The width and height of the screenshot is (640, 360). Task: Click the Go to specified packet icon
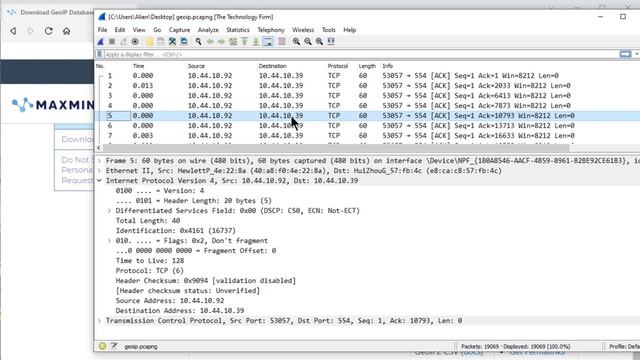pyautogui.click(x=233, y=42)
